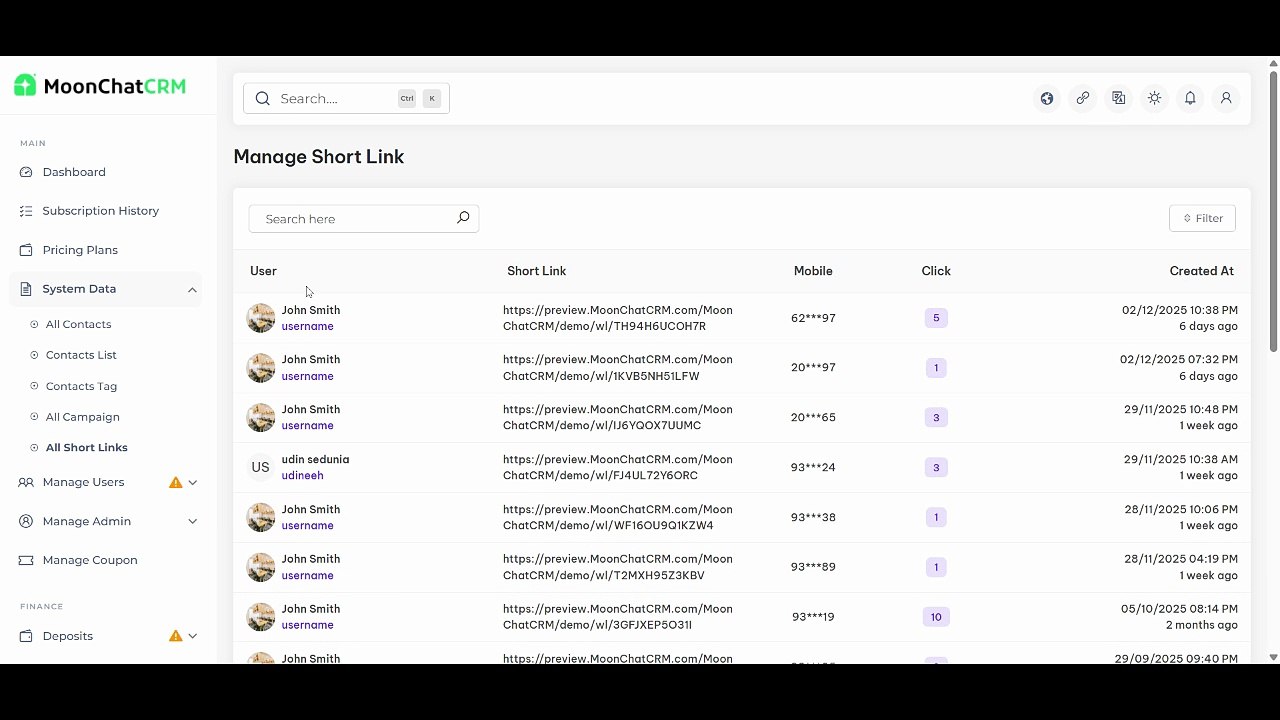Expand the Deposits menu chevron
Screen dimensions: 1280x720
pyautogui.click(x=193, y=636)
